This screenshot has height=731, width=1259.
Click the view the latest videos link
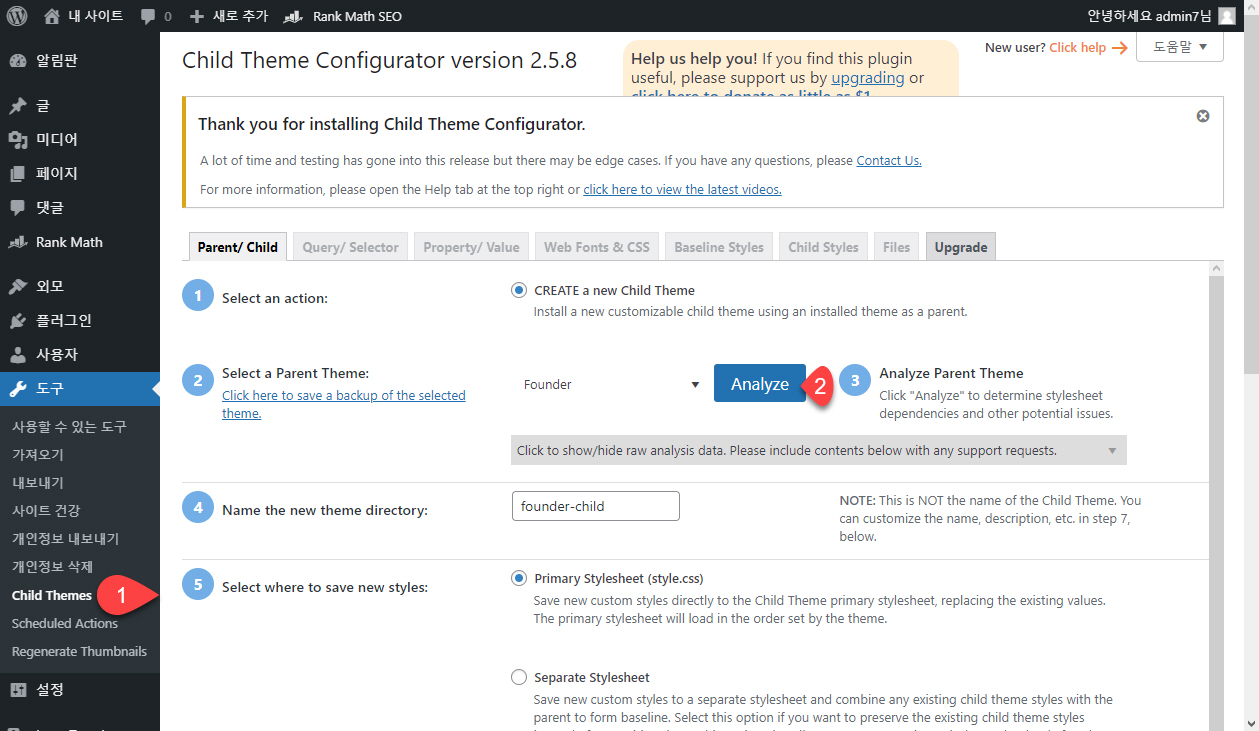(x=682, y=189)
